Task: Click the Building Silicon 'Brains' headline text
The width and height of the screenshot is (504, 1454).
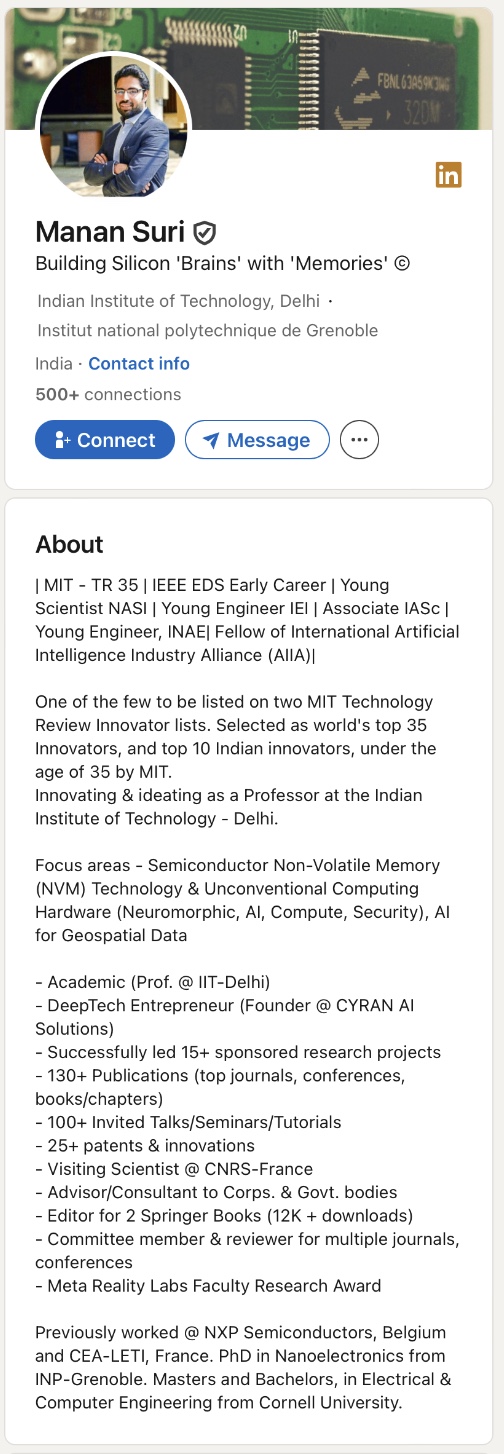Action: click(211, 264)
